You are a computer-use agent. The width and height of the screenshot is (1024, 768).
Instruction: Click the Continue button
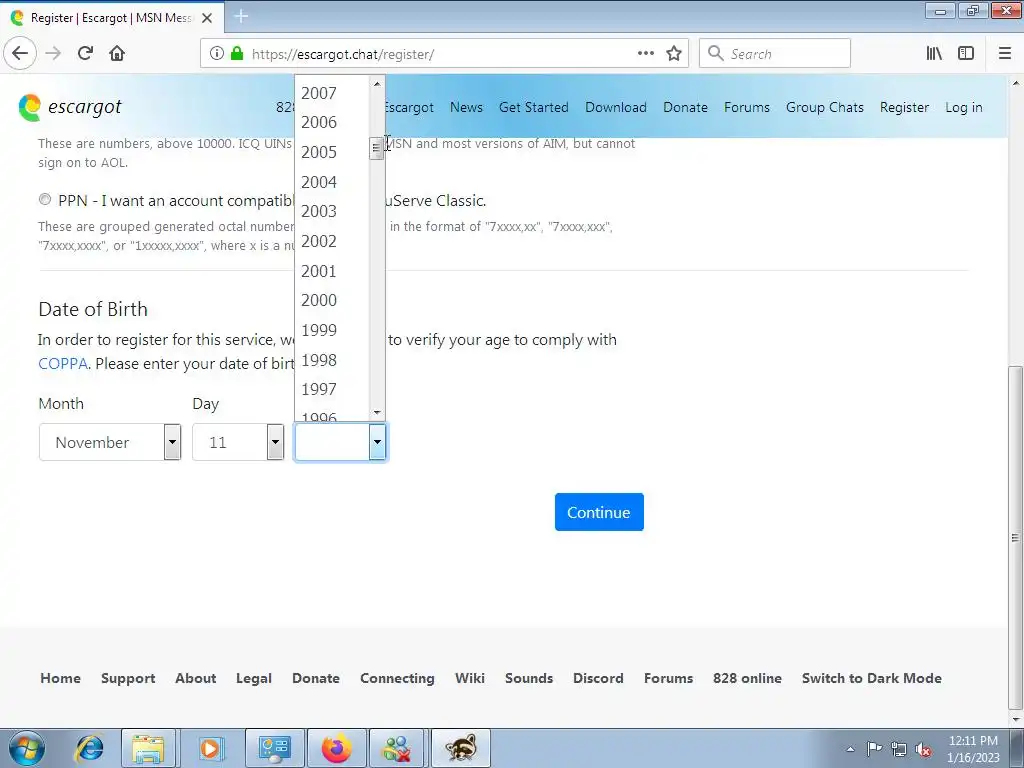click(599, 512)
